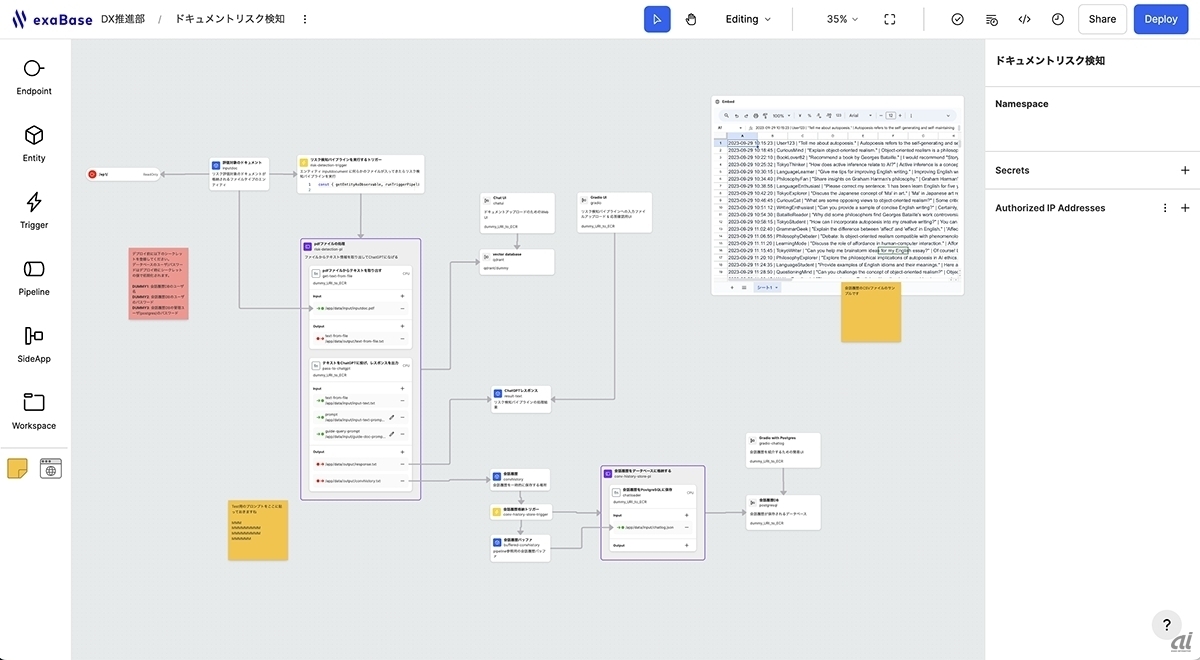The width and height of the screenshot is (1200, 660).
Task: Select the pointer cursor tool
Action: point(657,19)
